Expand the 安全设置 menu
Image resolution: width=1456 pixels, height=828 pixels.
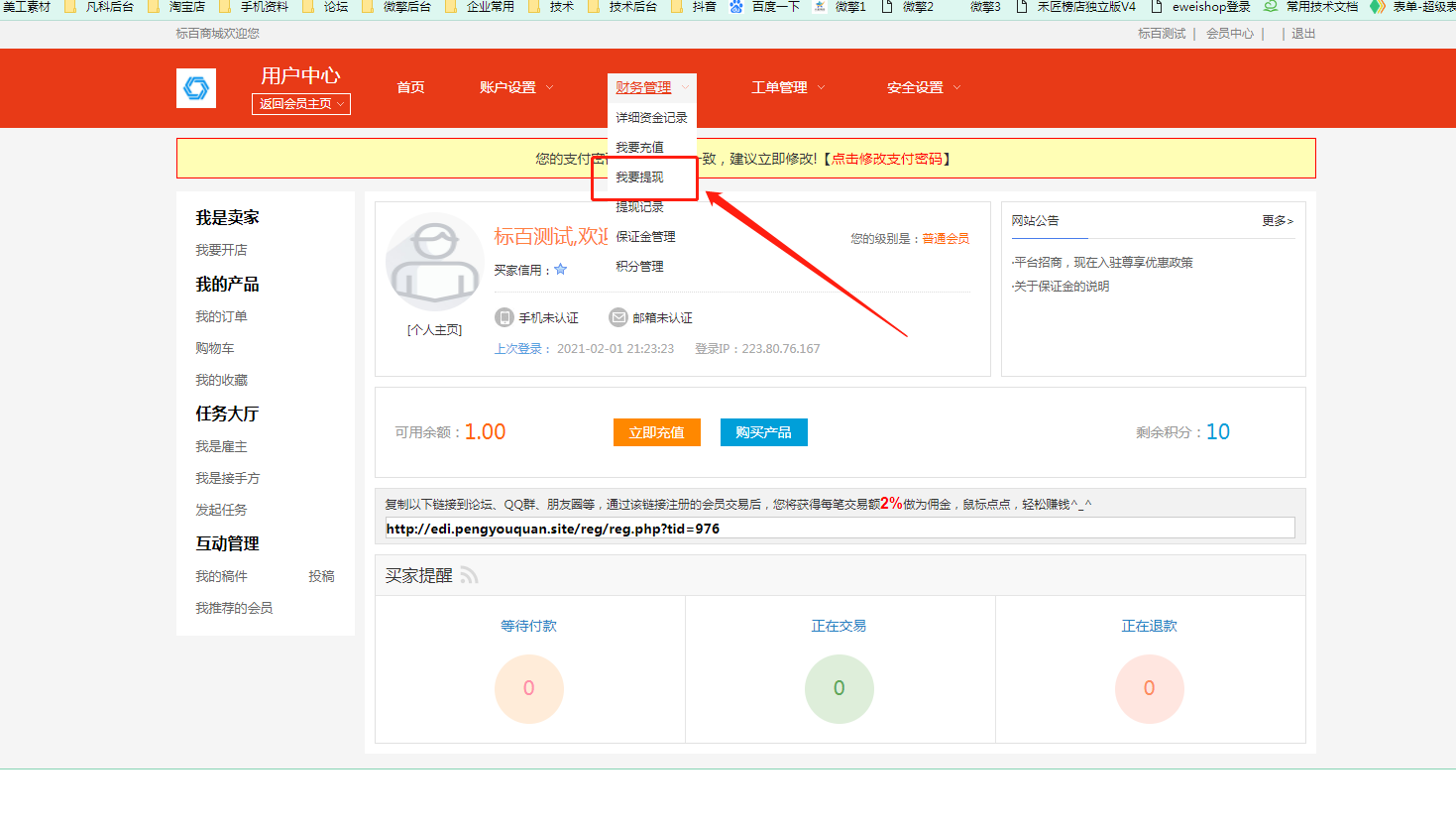[923, 87]
